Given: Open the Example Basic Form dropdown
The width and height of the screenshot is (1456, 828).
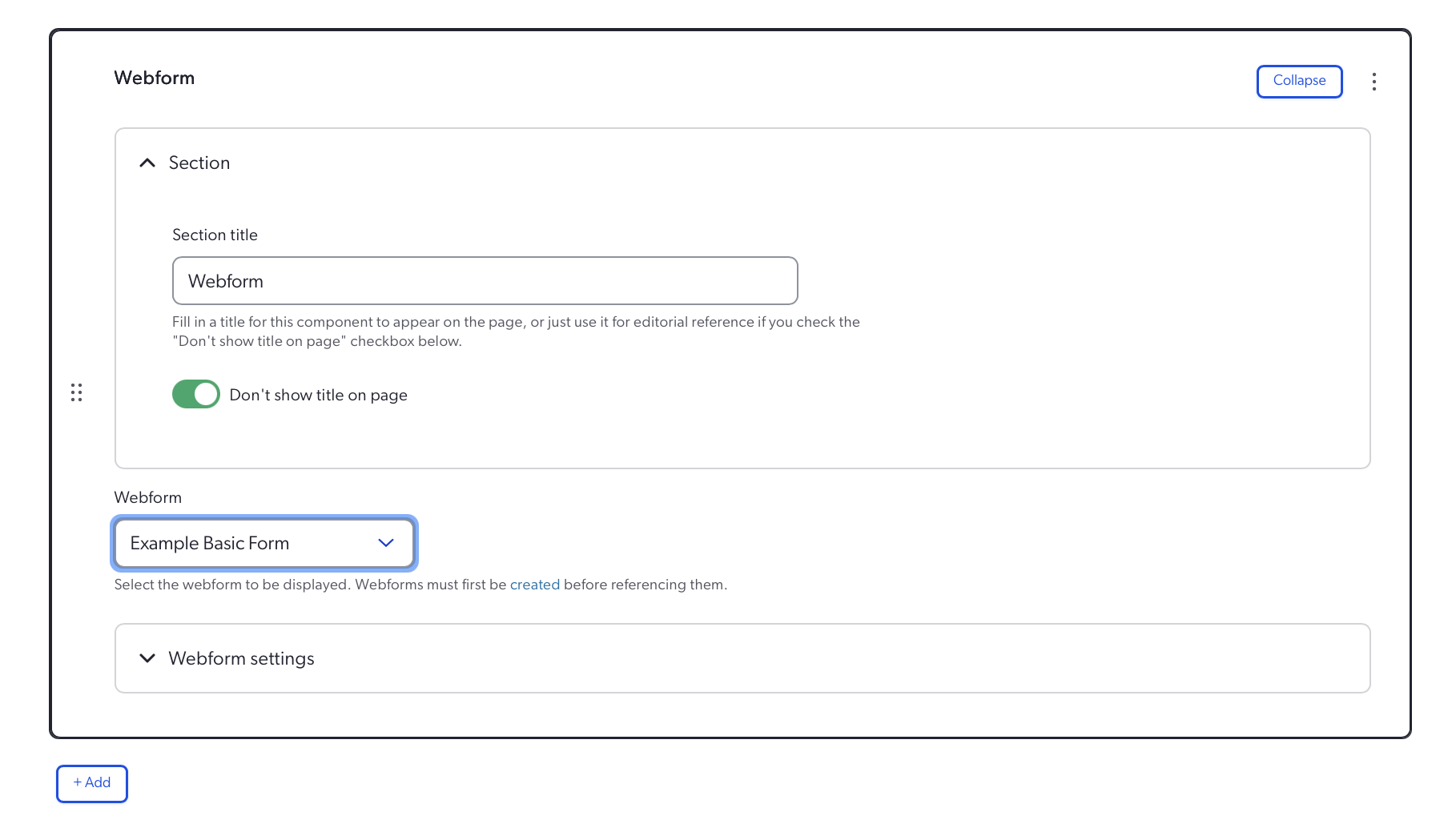Looking at the screenshot, I should point(264,543).
